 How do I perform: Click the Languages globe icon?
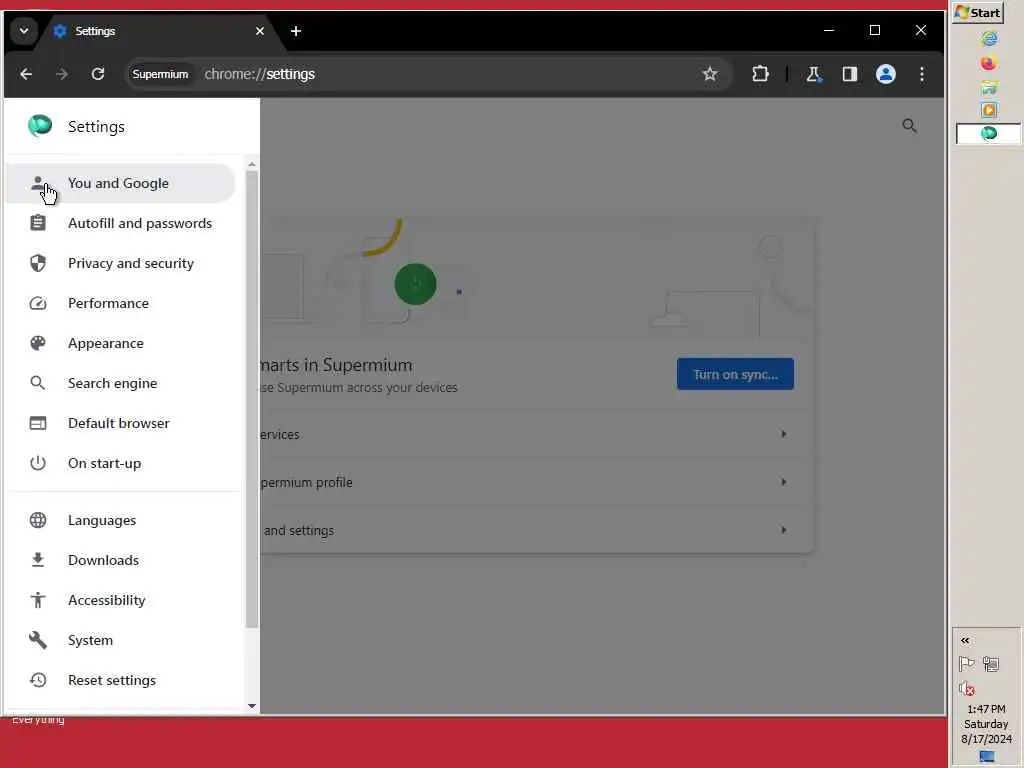pyautogui.click(x=38, y=520)
